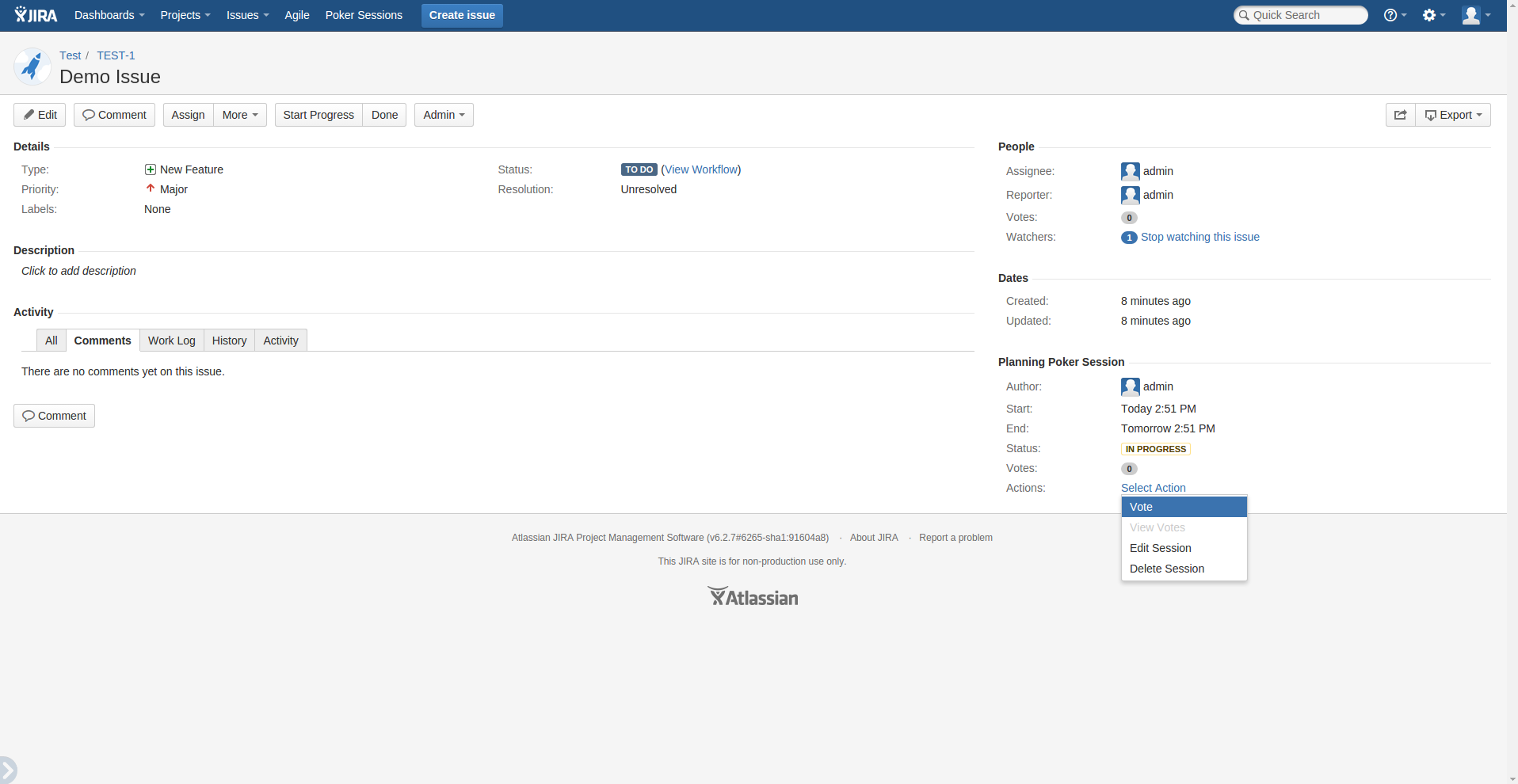Open the Test project breadcrumb link
This screenshot has height=784, width=1518.
pos(71,55)
